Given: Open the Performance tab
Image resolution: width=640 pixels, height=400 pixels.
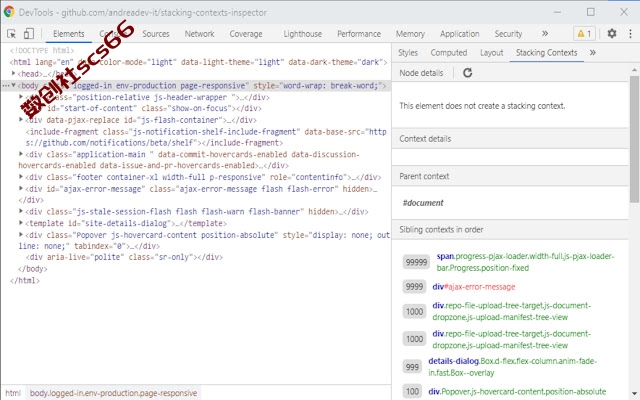Looking at the screenshot, I should coord(359,34).
